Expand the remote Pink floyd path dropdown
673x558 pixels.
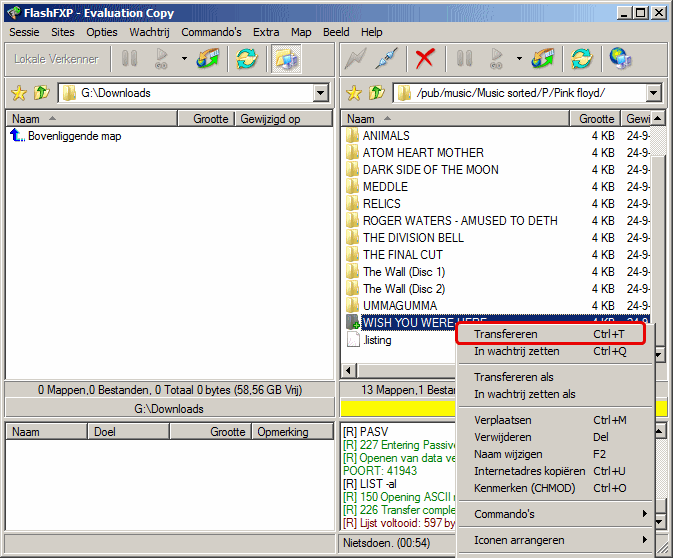[x=654, y=93]
